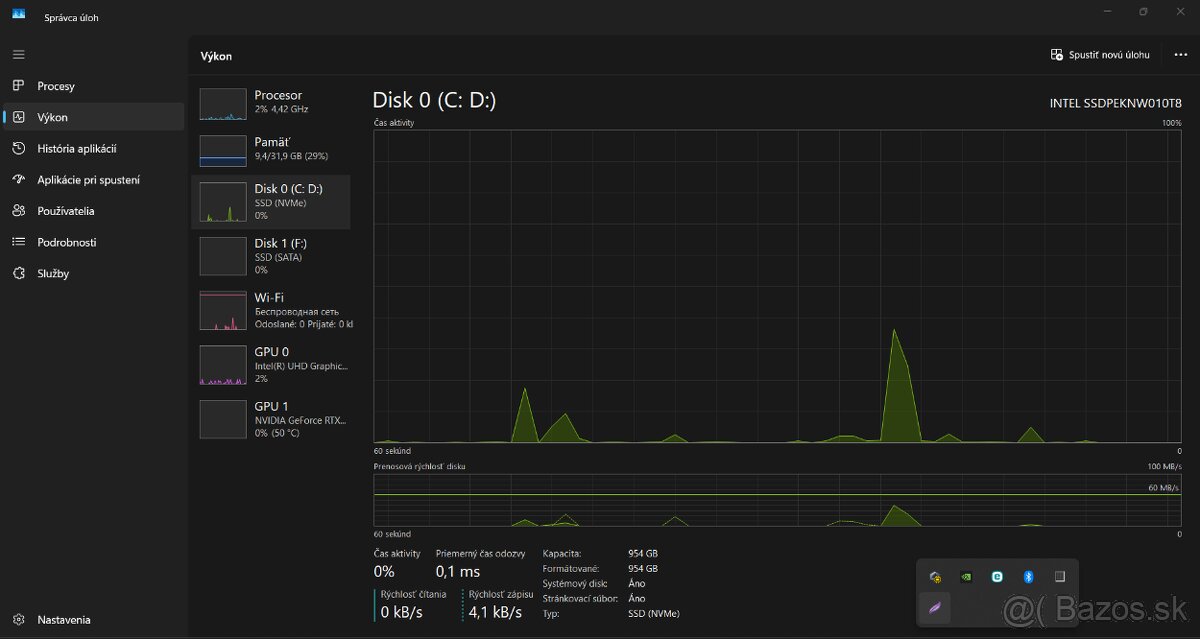Click the NVIDIA tray icon
The image size is (1200, 639).
click(966, 577)
